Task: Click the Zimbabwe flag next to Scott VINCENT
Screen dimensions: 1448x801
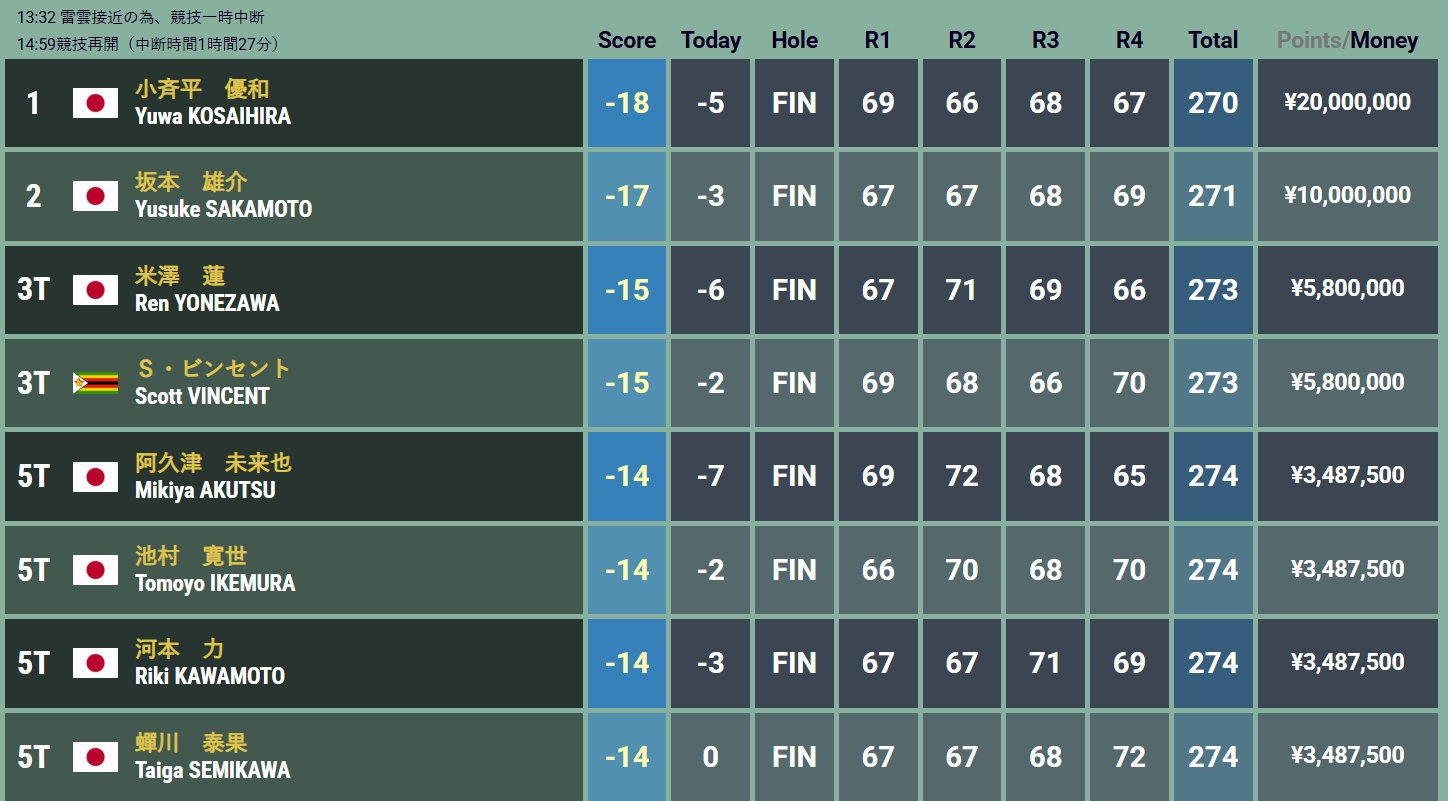Action: [x=95, y=383]
